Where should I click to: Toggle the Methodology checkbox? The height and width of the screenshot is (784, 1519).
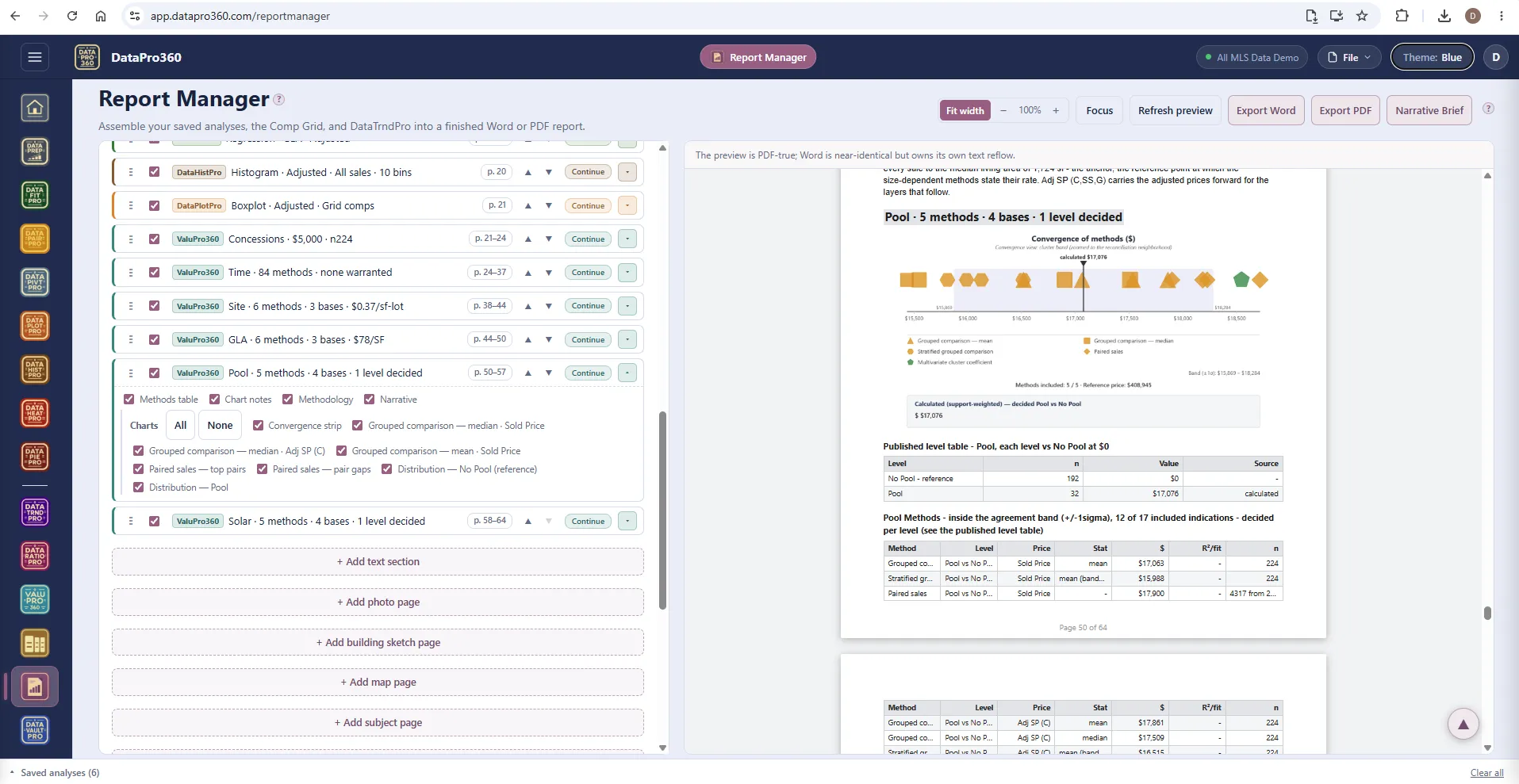point(288,400)
